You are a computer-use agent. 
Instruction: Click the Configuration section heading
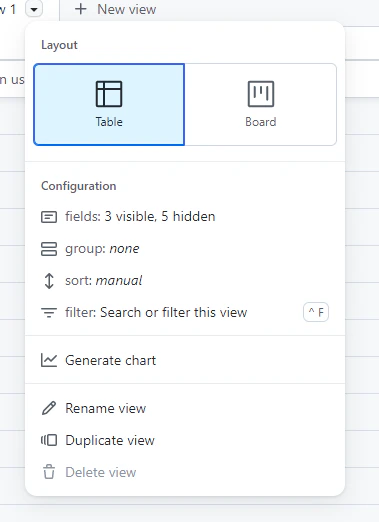[79, 186]
